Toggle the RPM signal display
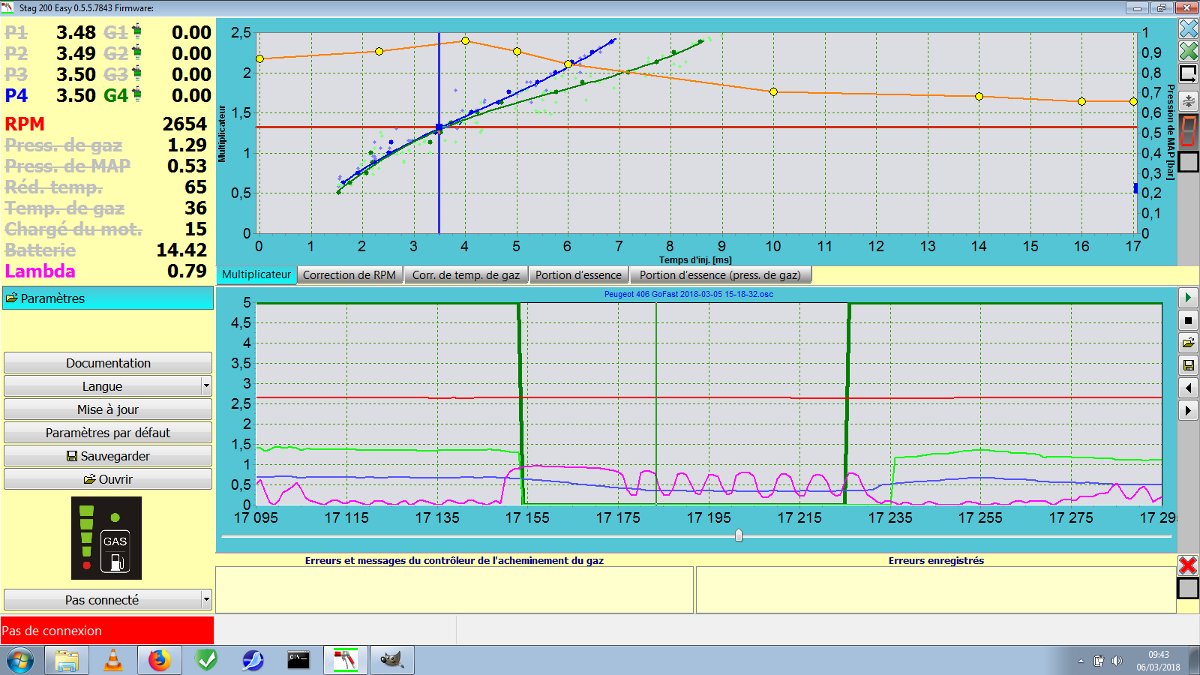 pyautogui.click(x=24, y=124)
